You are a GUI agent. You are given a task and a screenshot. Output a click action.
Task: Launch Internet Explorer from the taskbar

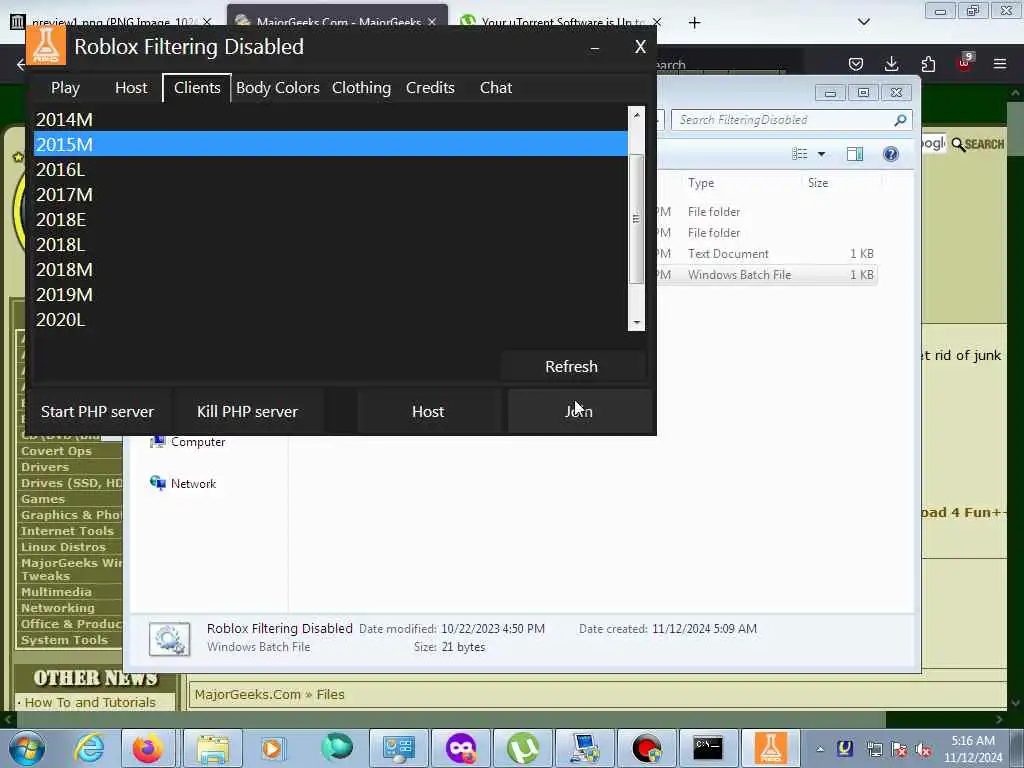click(89, 748)
